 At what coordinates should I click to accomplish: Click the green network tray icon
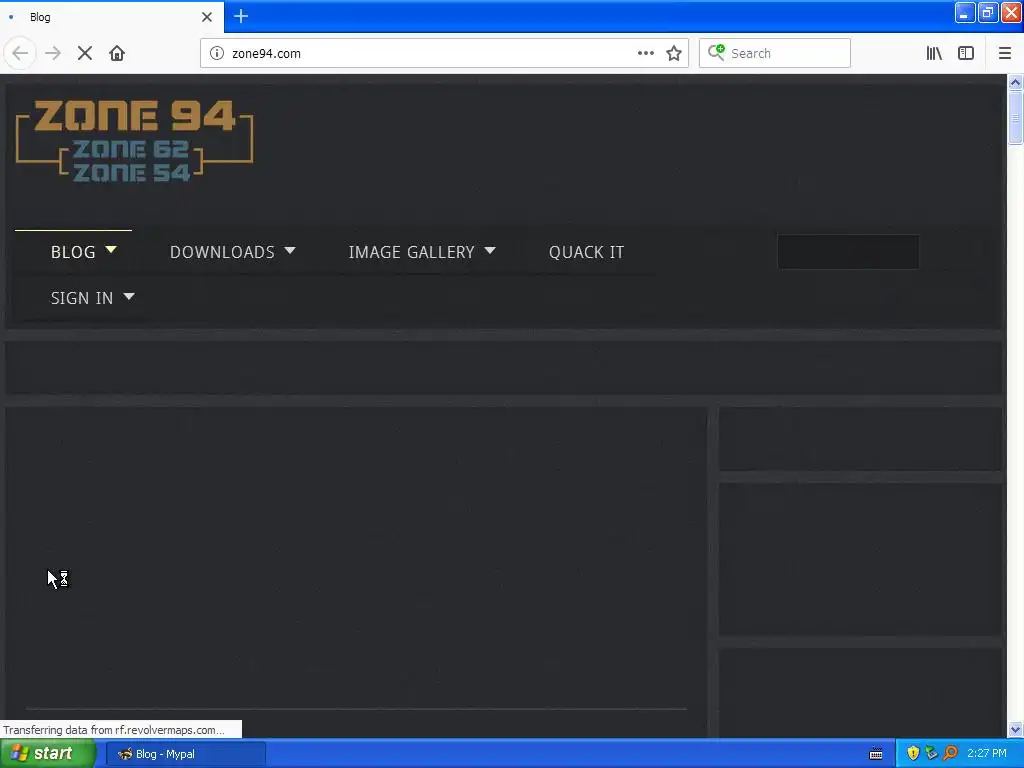[931, 753]
